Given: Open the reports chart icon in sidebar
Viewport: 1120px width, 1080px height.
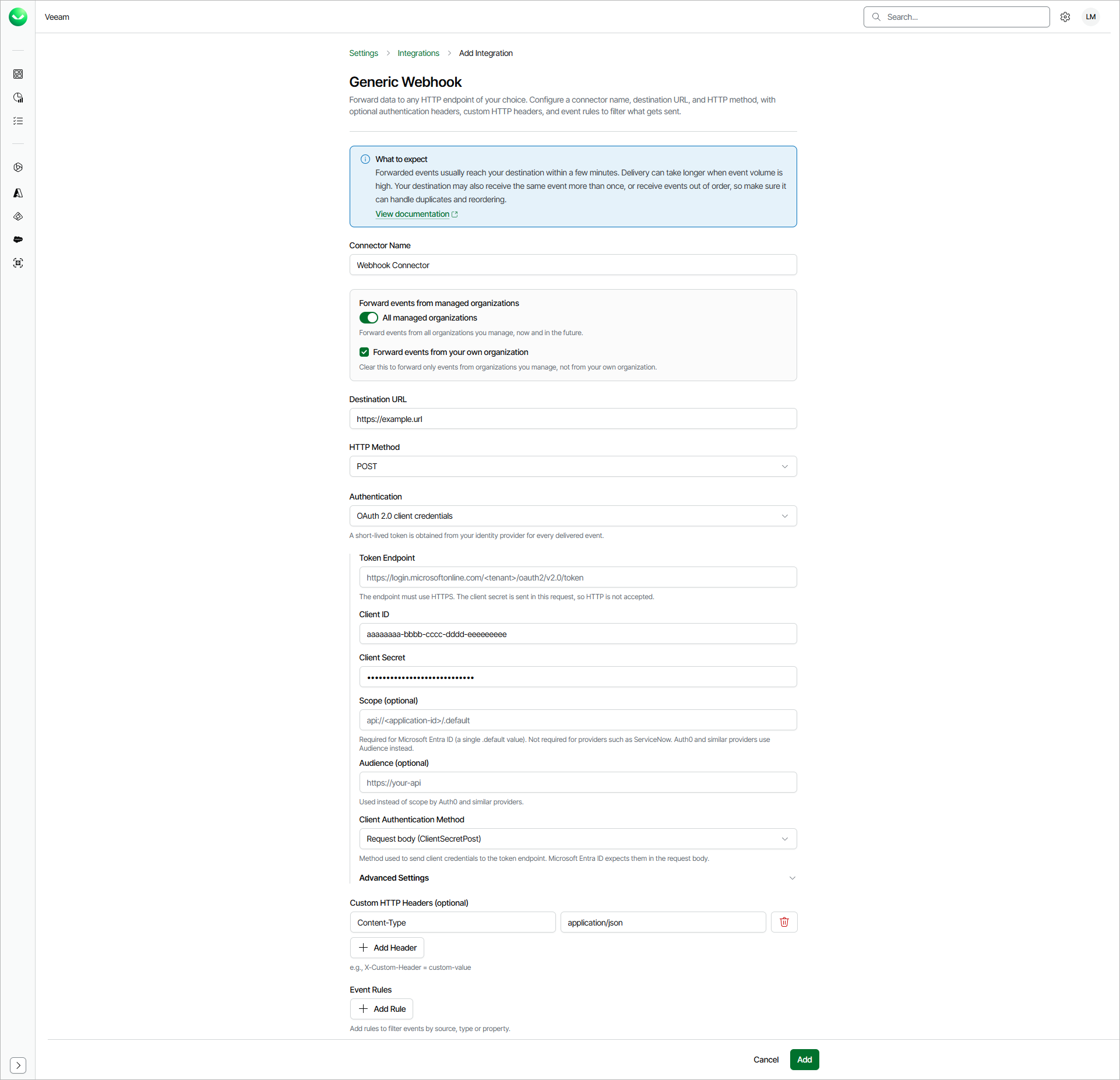Looking at the screenshot, I should pos(18,97).
